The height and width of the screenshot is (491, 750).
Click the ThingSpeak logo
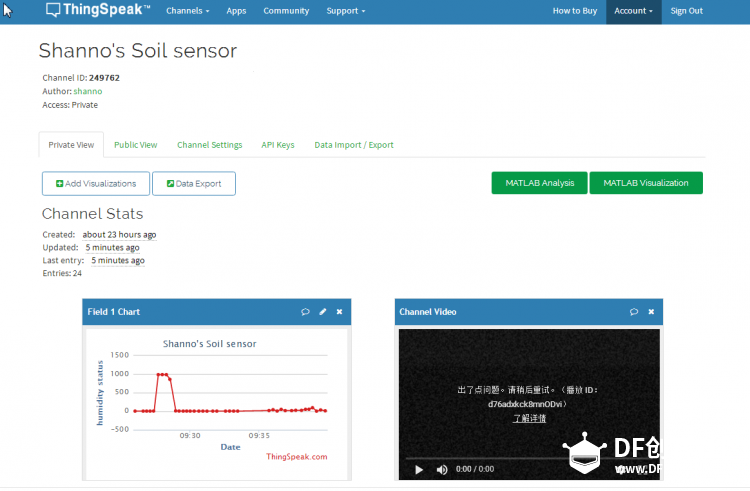pos(98,10)
